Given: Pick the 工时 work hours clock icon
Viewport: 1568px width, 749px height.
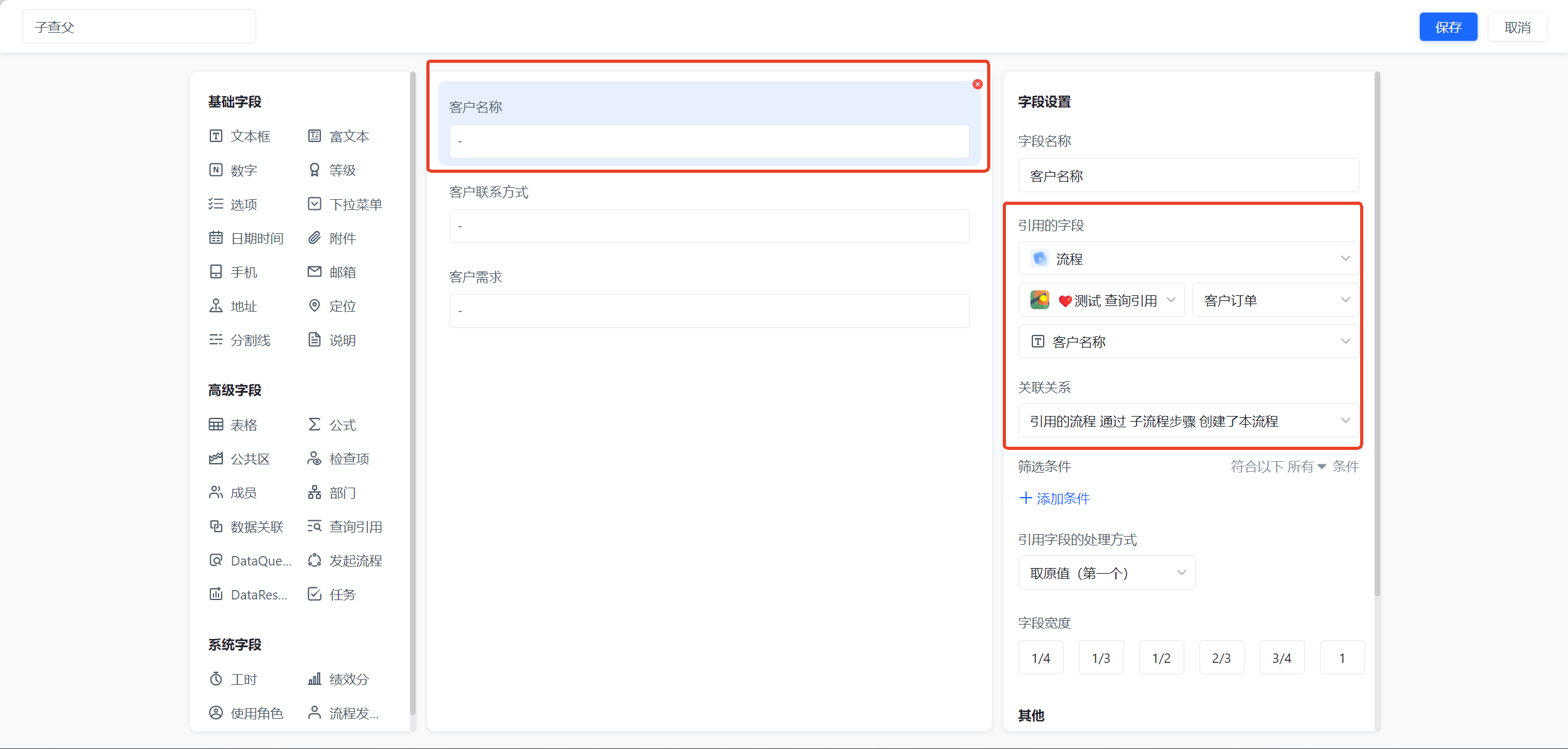Looking at the screenshot, I should tap(216, 679).
